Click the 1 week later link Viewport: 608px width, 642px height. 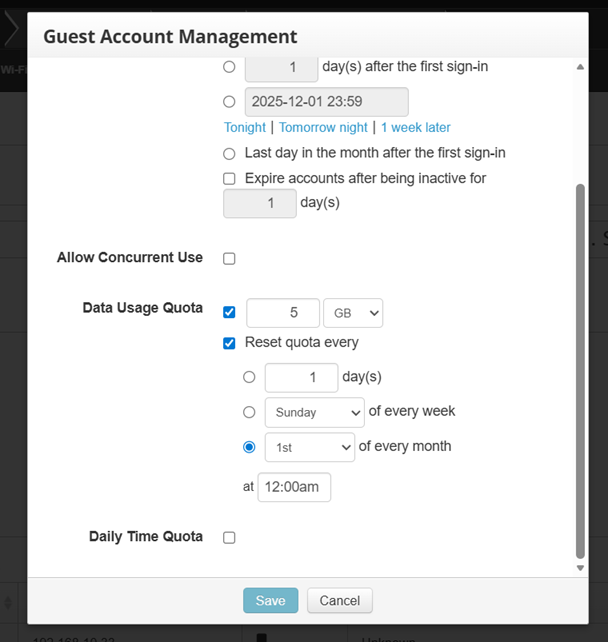point(415,128)
